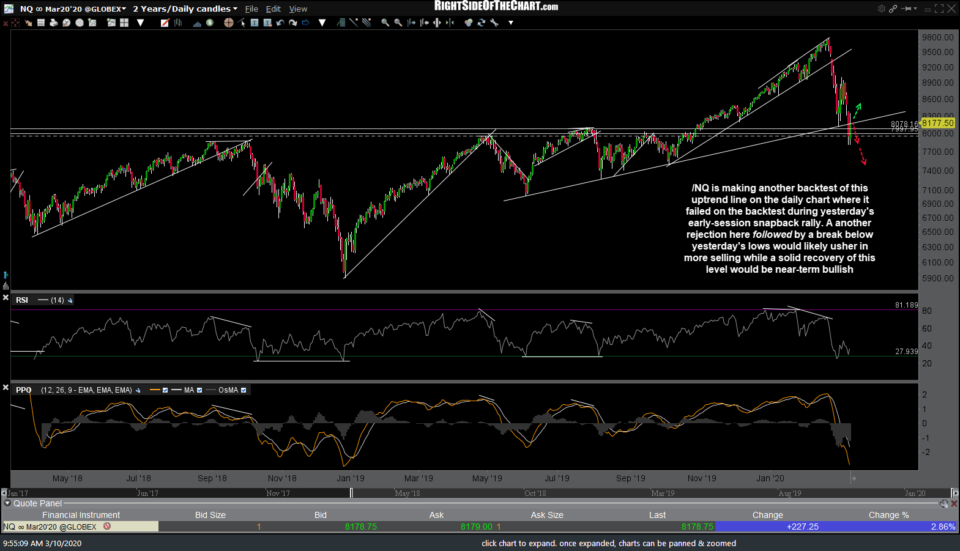Click the wrench chart settings icon
Image resolution: width=960 pixels, height=551 pixels.
[x=494, y=23]
